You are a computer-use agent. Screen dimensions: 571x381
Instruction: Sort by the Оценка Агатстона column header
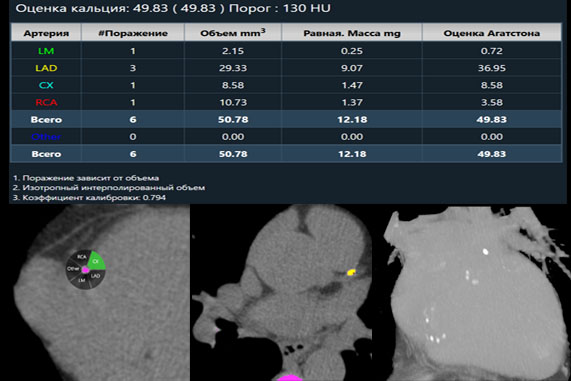[x=492, y=33]
